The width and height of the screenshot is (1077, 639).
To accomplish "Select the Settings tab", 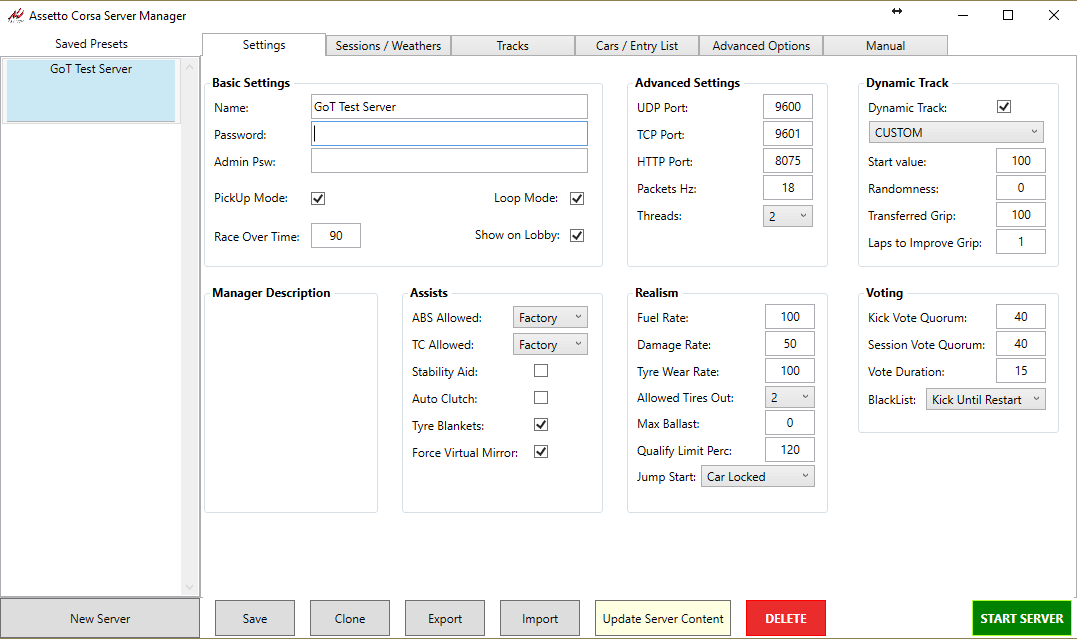I will coord(264,45).
